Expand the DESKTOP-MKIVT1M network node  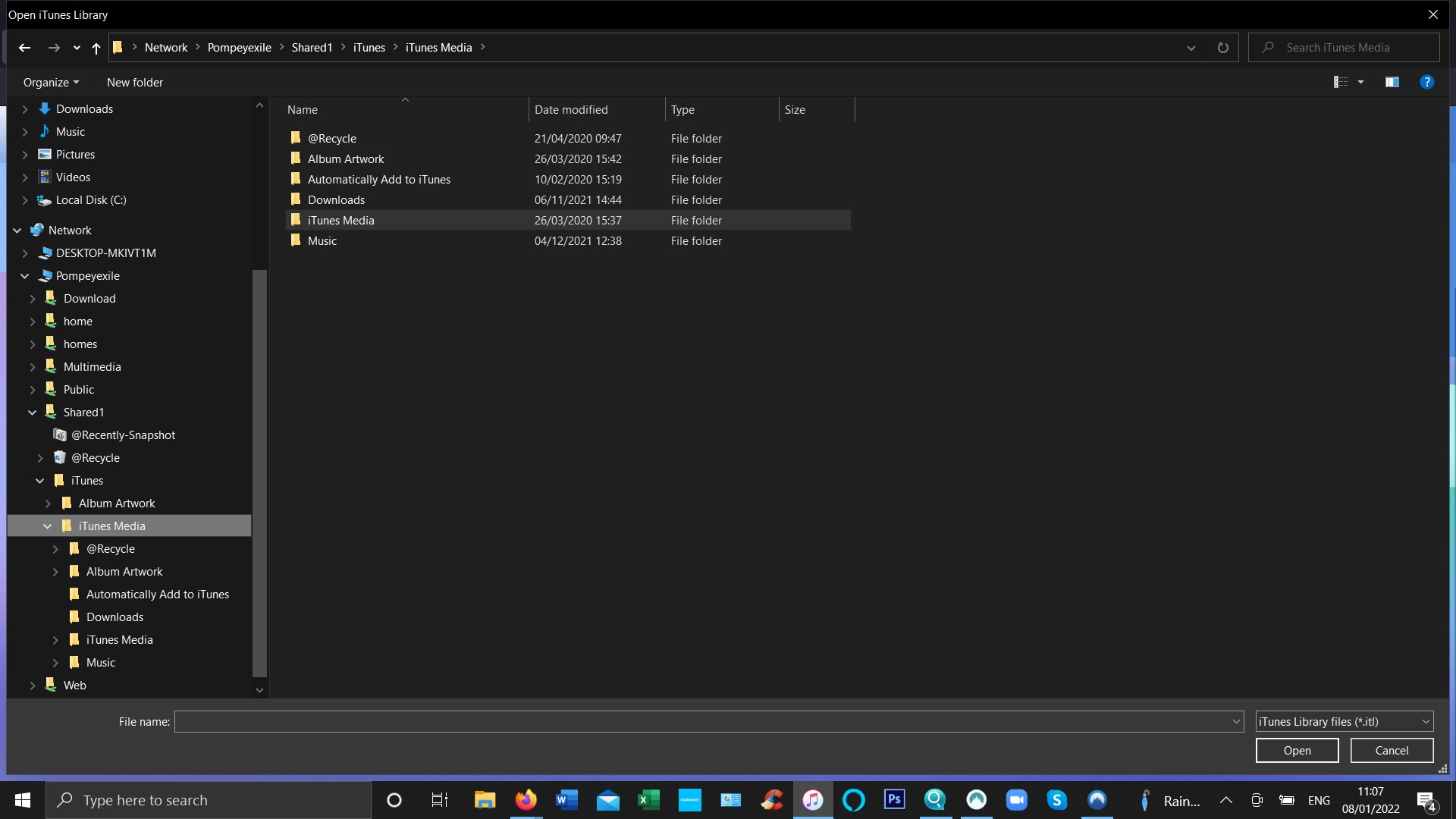(x=25, y=253)
